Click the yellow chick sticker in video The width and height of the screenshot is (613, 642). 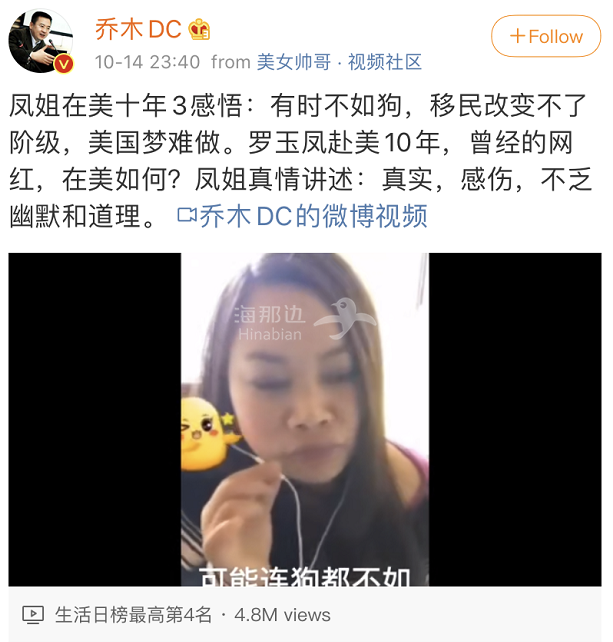(x=208, y=434)
